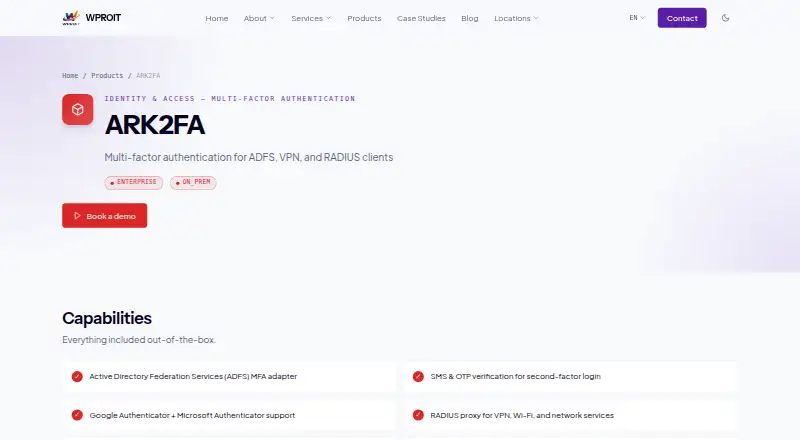The height and width of the screenshot is (440, 800).
Task: Click check icon beside SMS & OTP verification
Action: pos(418,376)
